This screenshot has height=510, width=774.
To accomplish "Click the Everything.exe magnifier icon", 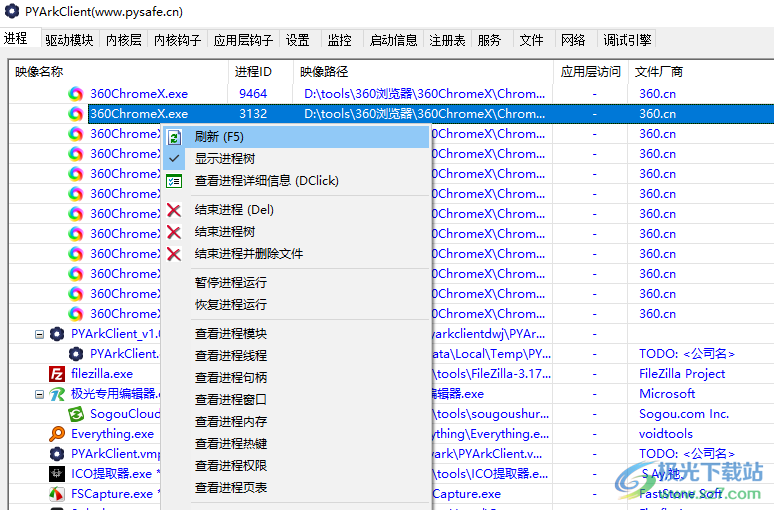I will (x=57, y=433).
